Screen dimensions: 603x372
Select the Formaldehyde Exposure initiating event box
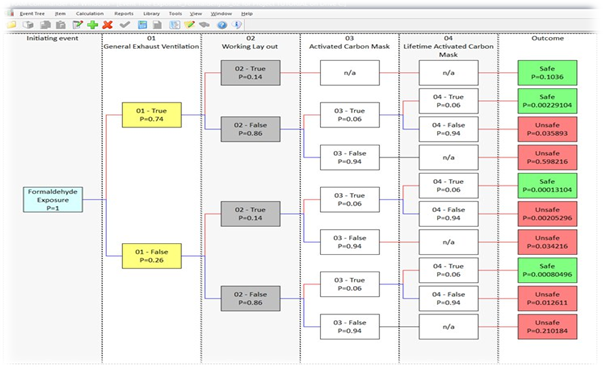53,200
